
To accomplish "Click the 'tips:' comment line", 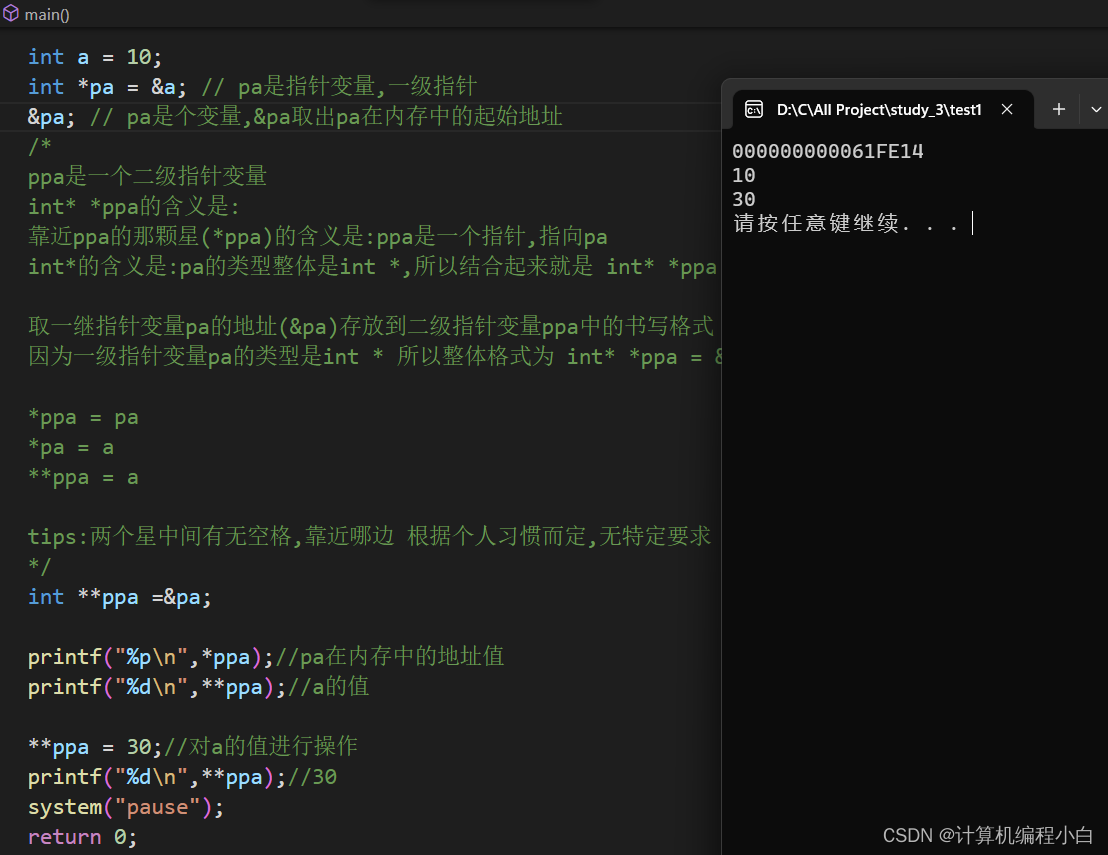I will (x=369, y=536).
